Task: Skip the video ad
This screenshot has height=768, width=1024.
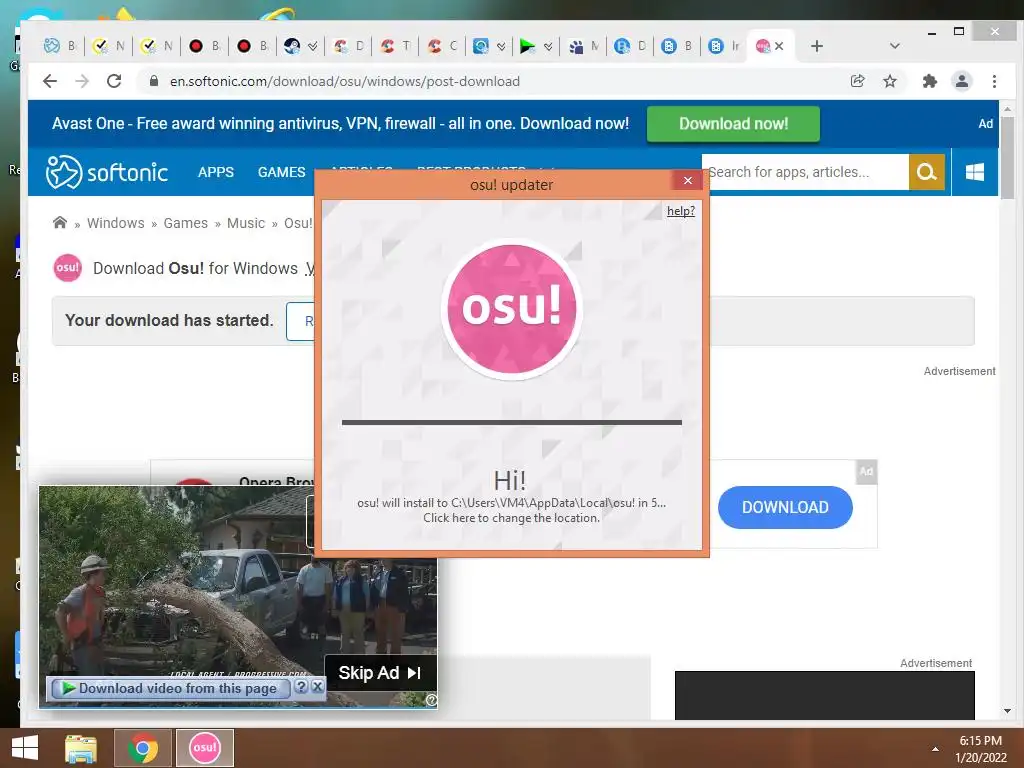Action: coord(379,673)
